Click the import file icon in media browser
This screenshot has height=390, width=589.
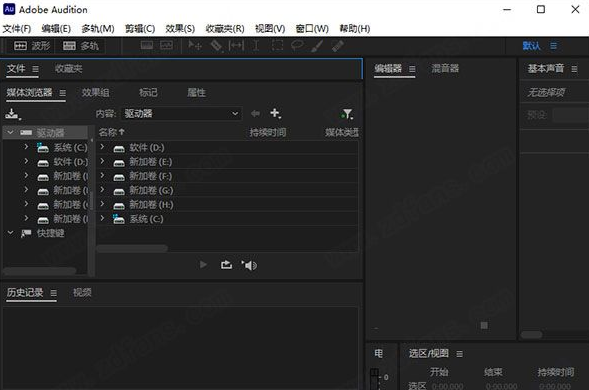(x=13, y=114)
